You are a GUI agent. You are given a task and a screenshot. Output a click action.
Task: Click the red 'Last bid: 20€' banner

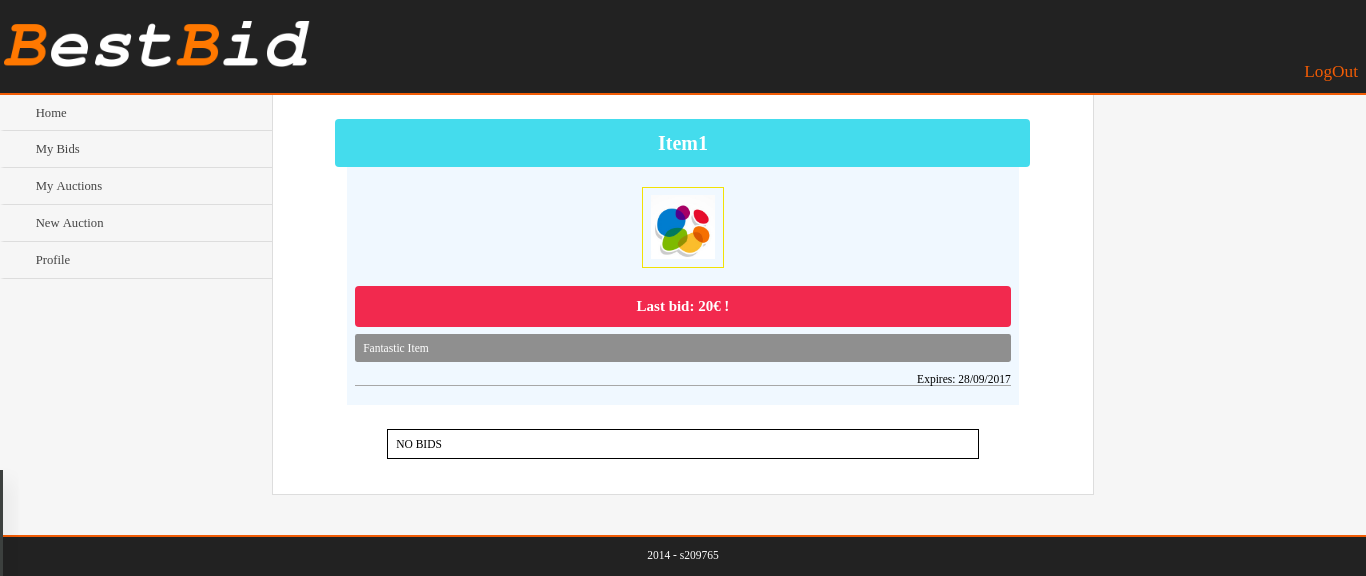pyautogui.click(x=682, y=306)
